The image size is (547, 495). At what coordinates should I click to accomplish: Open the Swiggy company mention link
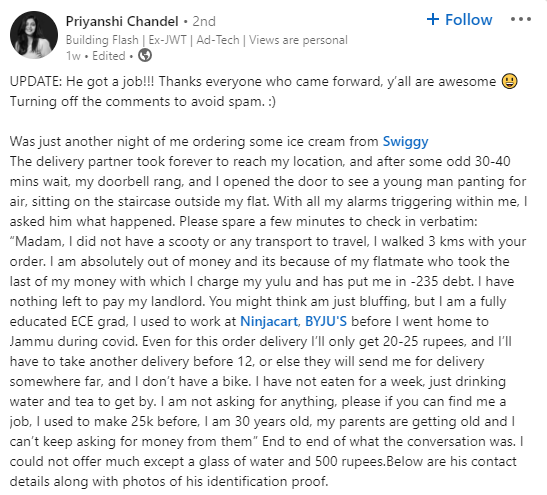pyautogui.click(x=405, y=142)
